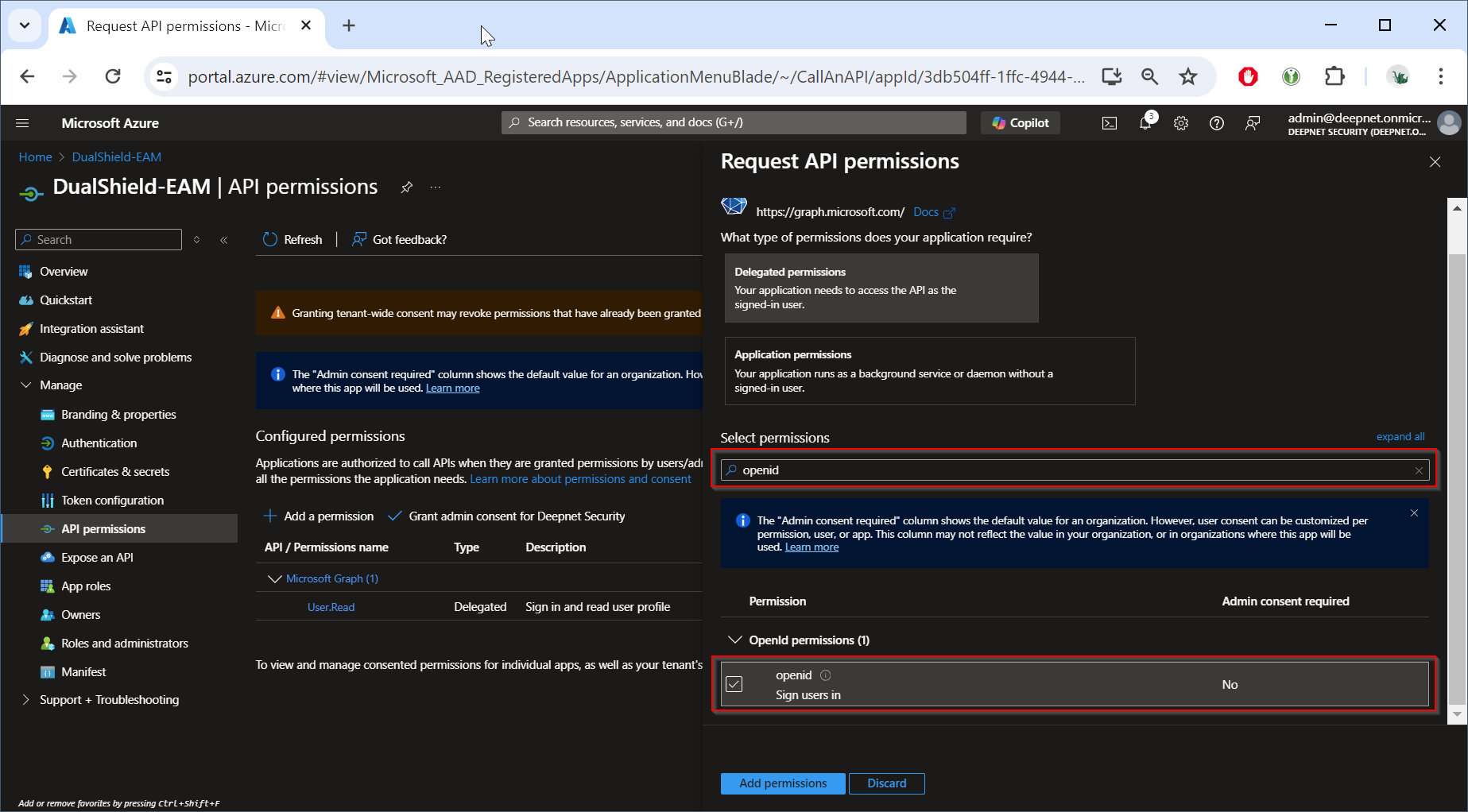Collapse the OpenId permissions group
Screen dimensions: 1468x812
[735, 640]
